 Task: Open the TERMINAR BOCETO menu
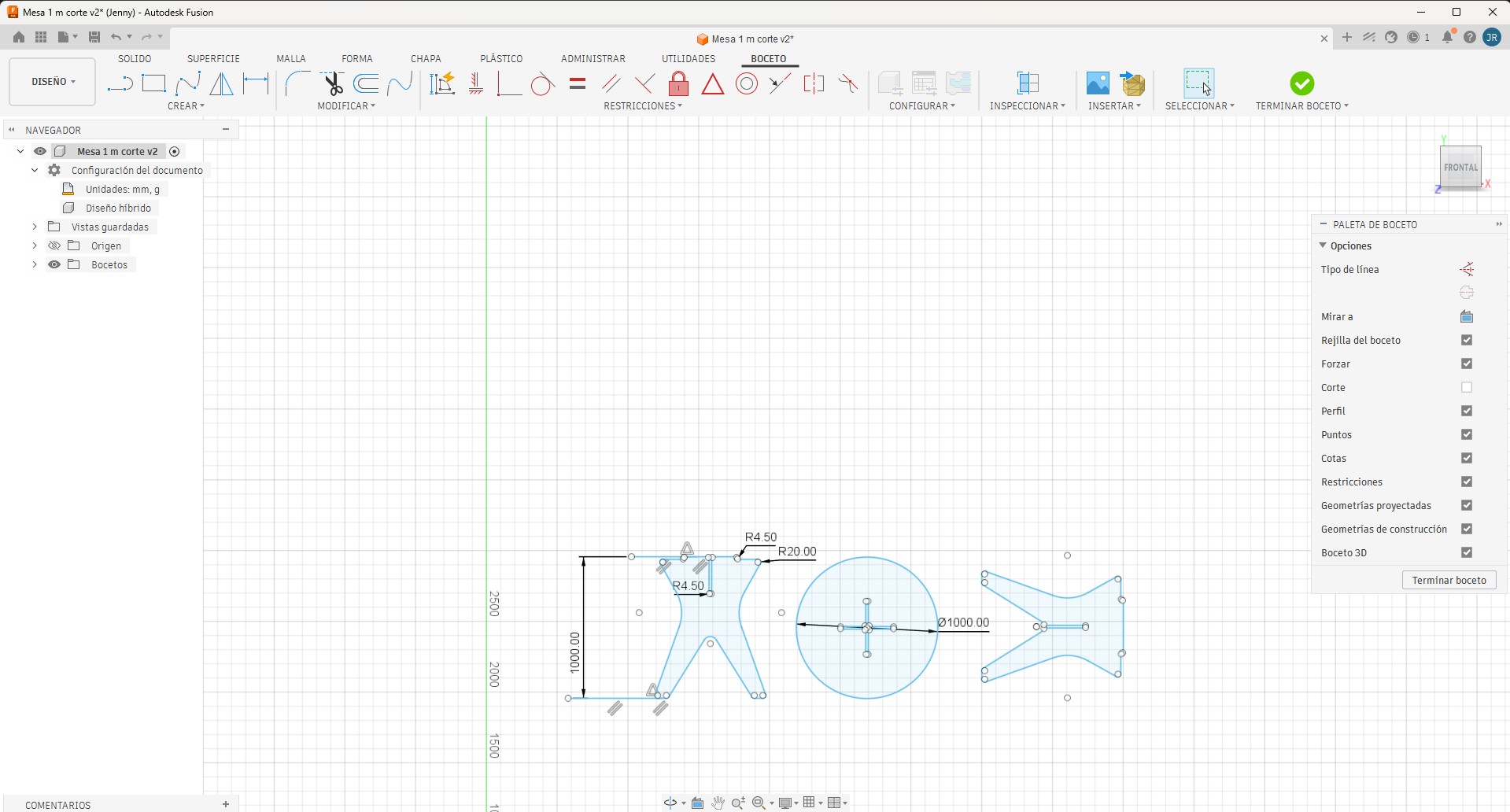1301,105
